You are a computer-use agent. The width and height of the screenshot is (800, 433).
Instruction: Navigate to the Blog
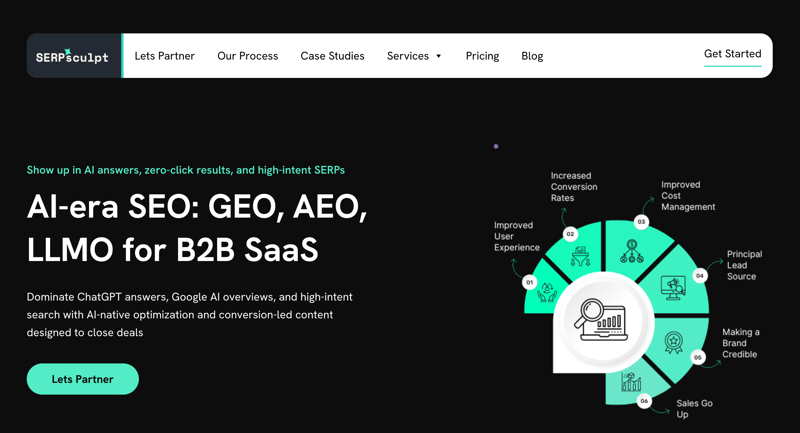point(532,56)
